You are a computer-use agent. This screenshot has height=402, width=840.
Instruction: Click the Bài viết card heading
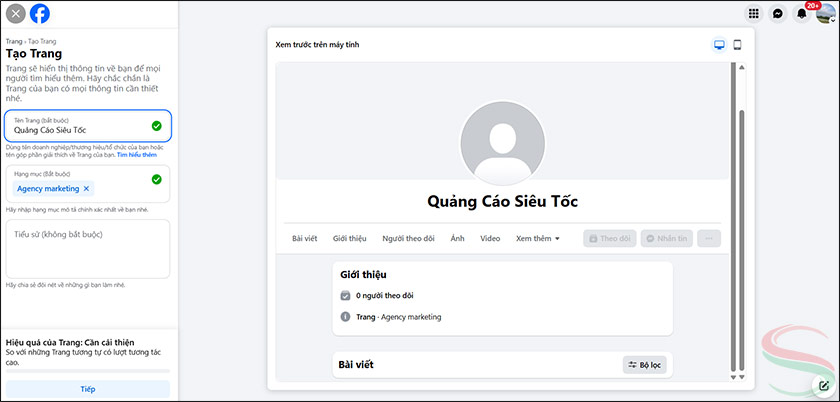(356, 365)
